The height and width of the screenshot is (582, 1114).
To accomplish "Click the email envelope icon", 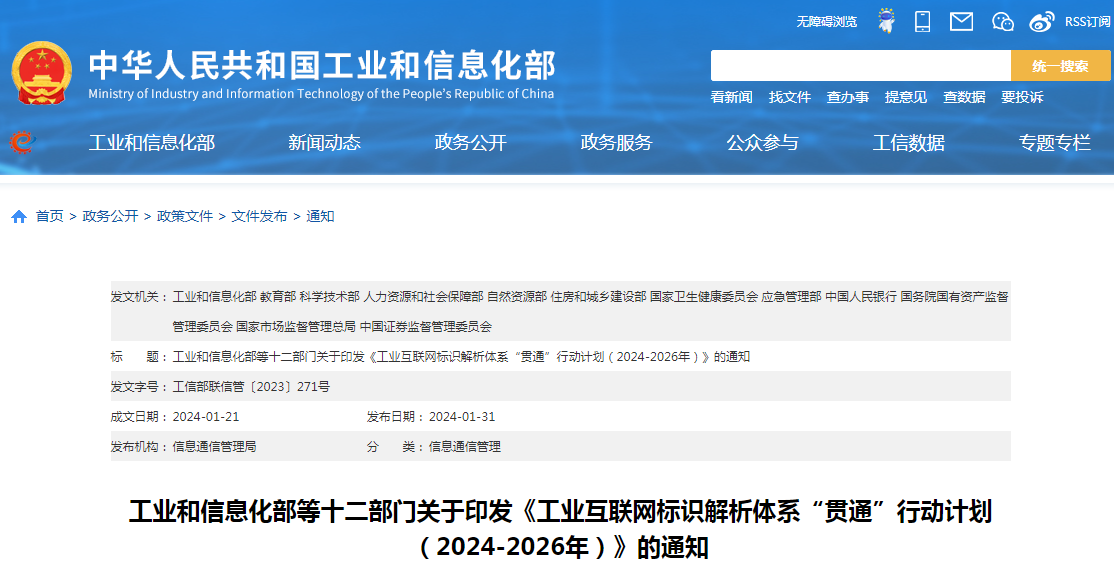I will [961, 21].
